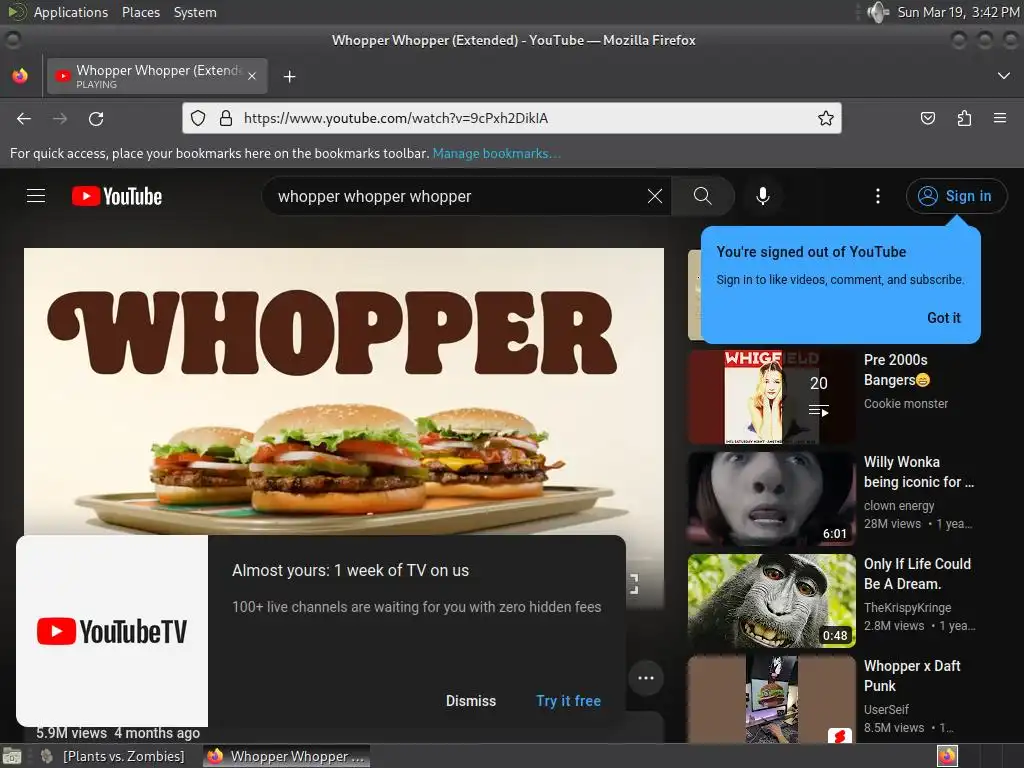
Task: Expand the list all tabs chevron
Action: [1004, 76]
